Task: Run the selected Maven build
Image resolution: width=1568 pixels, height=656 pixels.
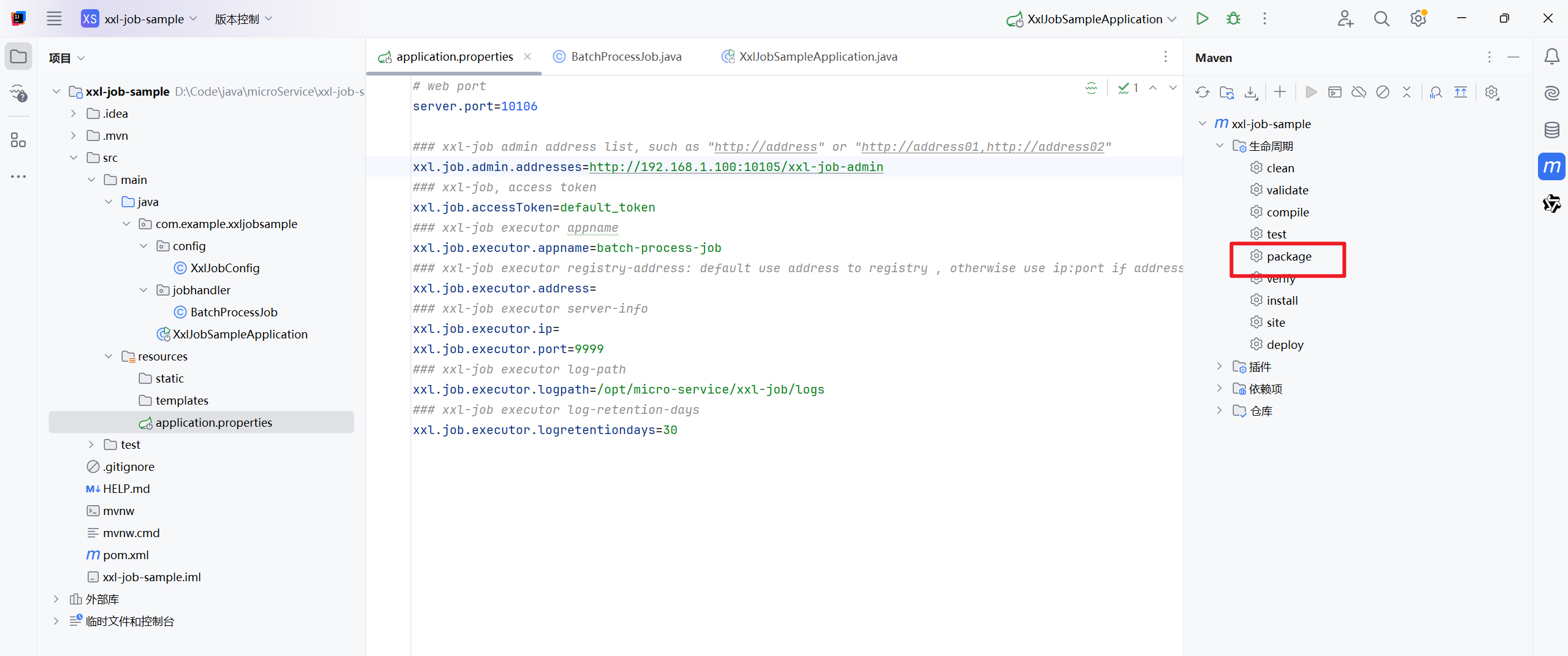Action: click(x=1311, y=92)
